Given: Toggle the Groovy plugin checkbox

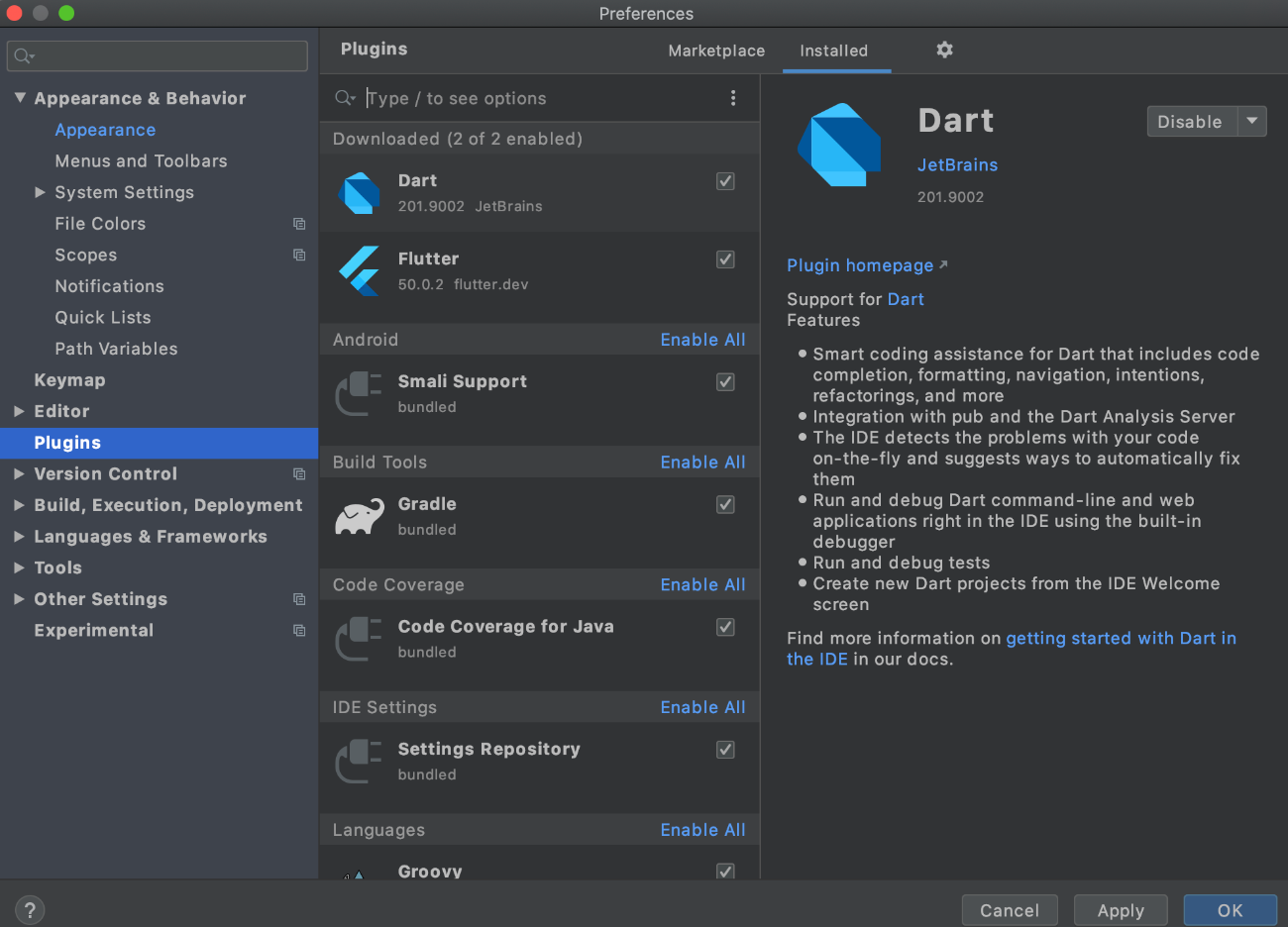Looking at the screenshot, I should (x=725, y=871).
